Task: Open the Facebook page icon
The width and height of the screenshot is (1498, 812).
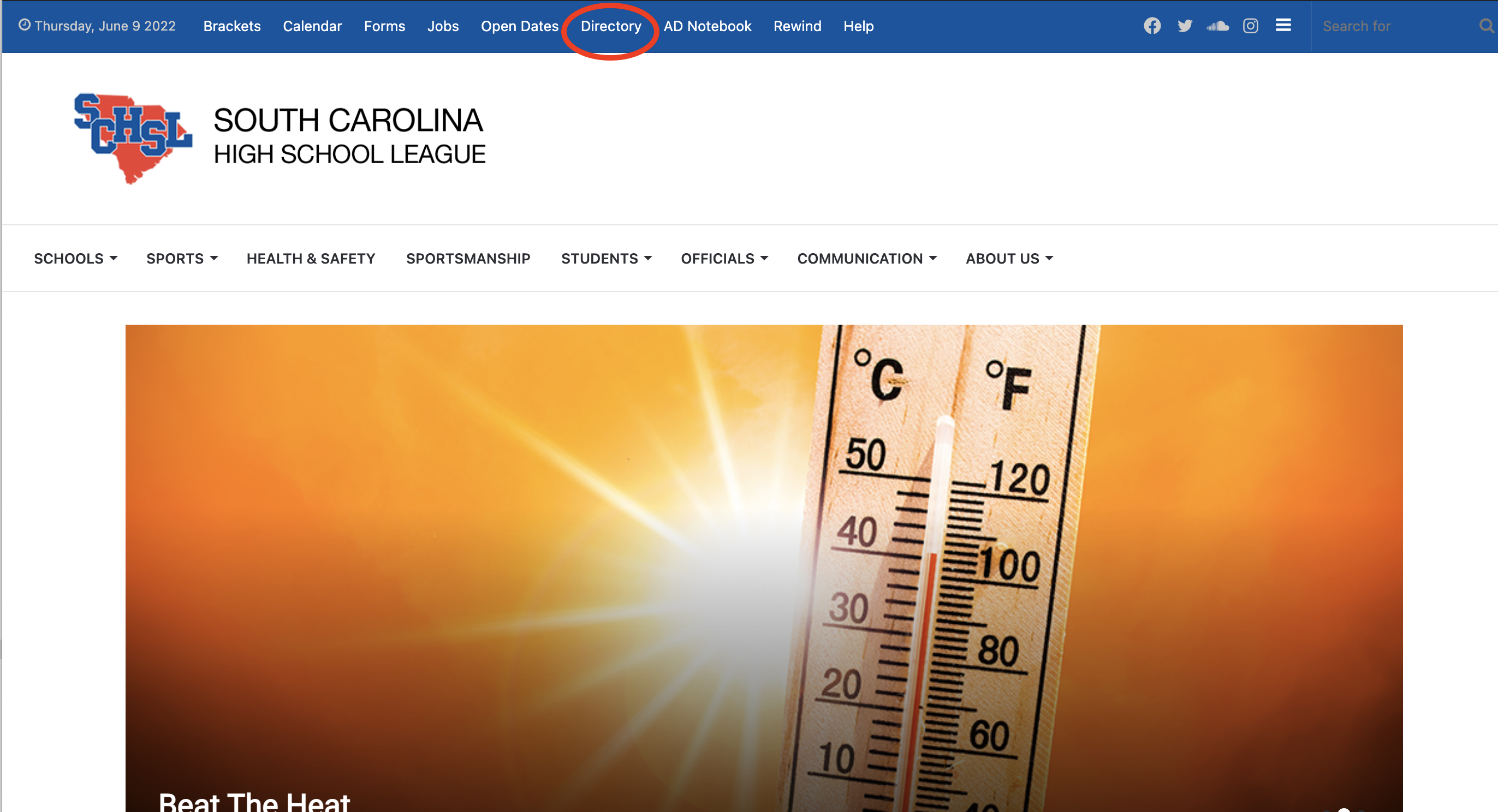Action: (1152, 26)
